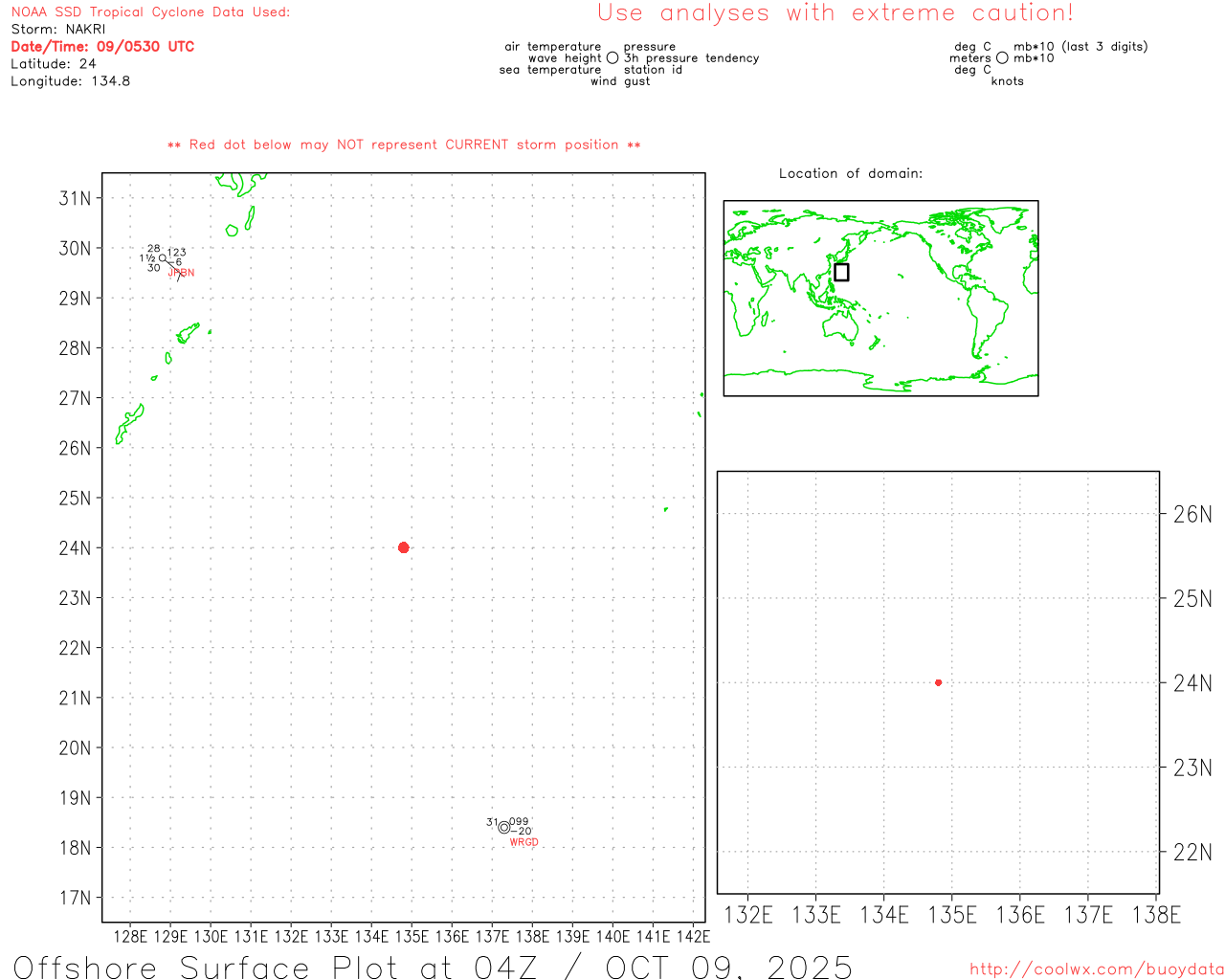Viewport: 1225px width, 980px height.
Task: Click the 'Location of domain:' caption
Action: (850, 173)
